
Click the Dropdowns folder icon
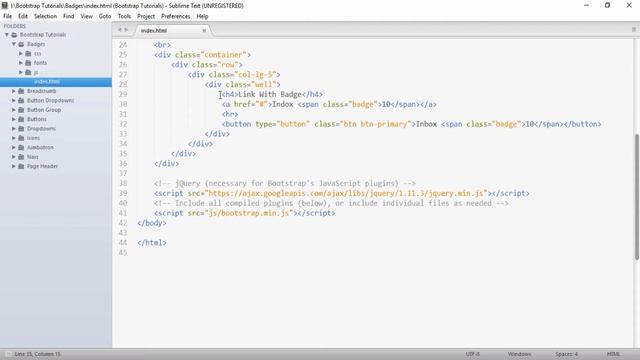21,129
